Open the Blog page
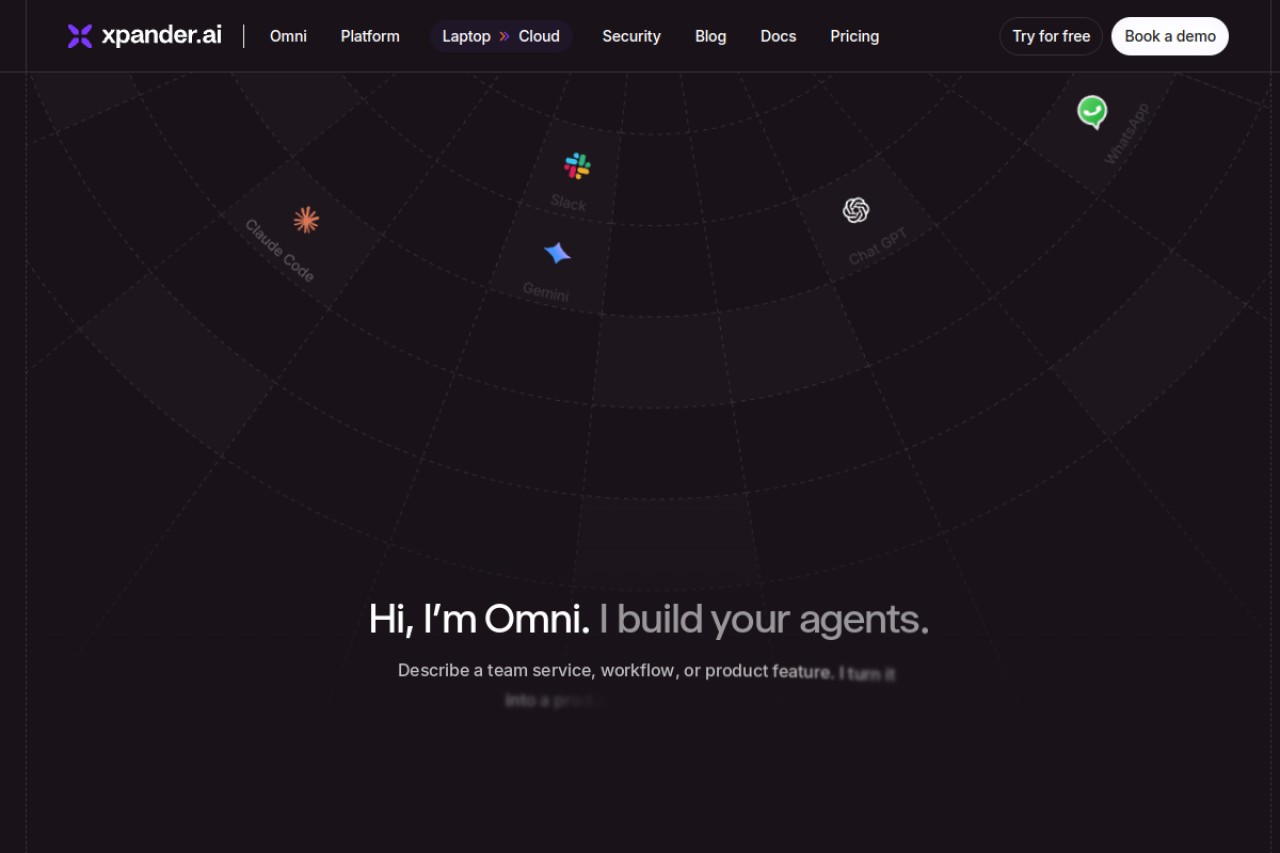The height and width of the screenshot is (853, 1280). [x=711, y=36]
